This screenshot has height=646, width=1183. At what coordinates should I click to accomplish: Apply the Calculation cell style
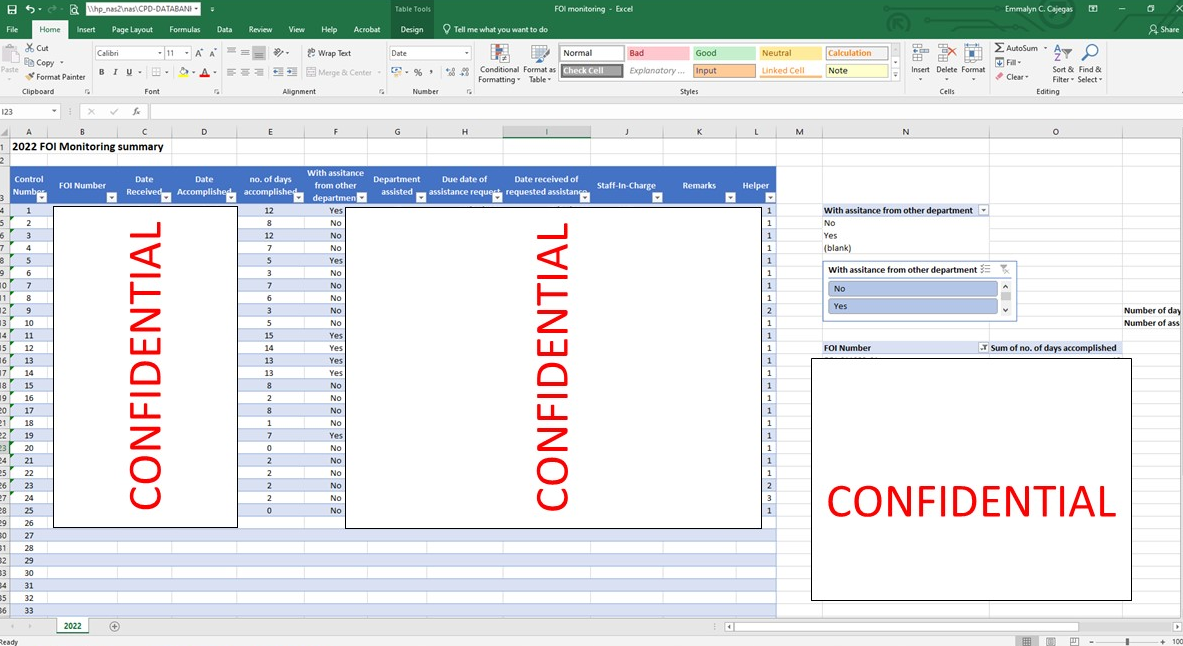coord(856,53)
